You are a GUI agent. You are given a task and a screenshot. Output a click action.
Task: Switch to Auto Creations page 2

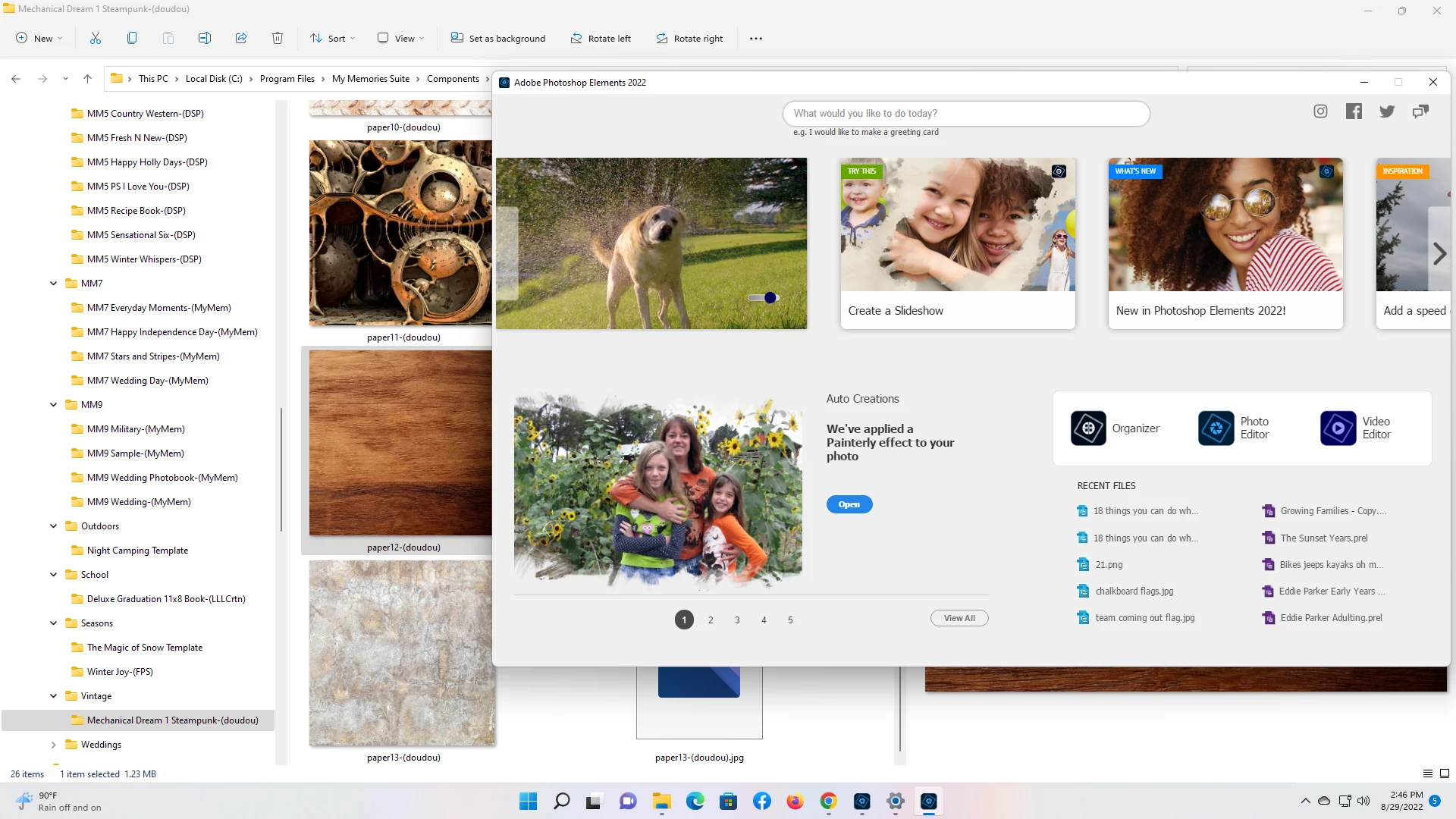click(711, 620)
